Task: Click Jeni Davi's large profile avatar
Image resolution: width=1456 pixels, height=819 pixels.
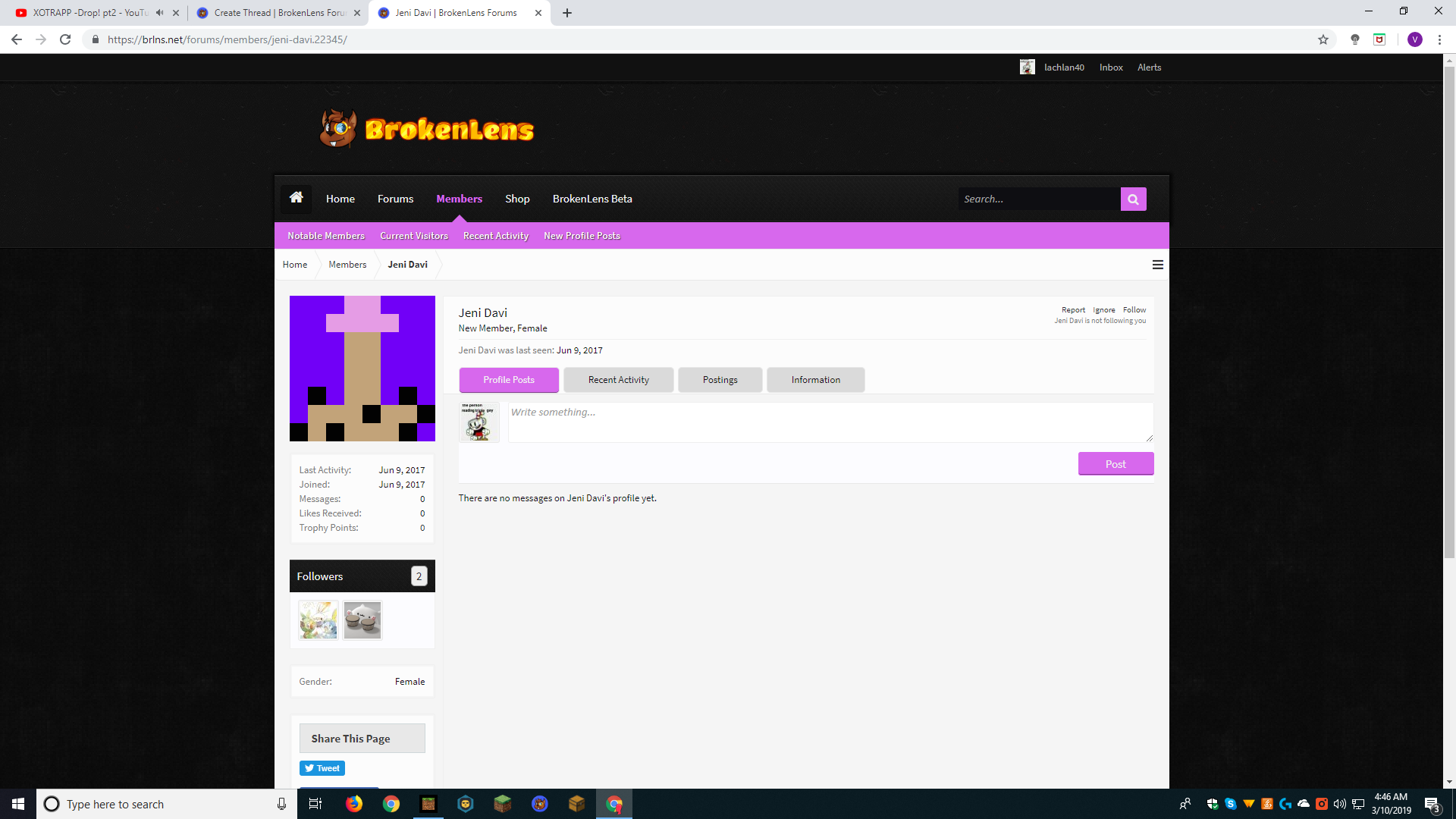Action: coord(362,369)
